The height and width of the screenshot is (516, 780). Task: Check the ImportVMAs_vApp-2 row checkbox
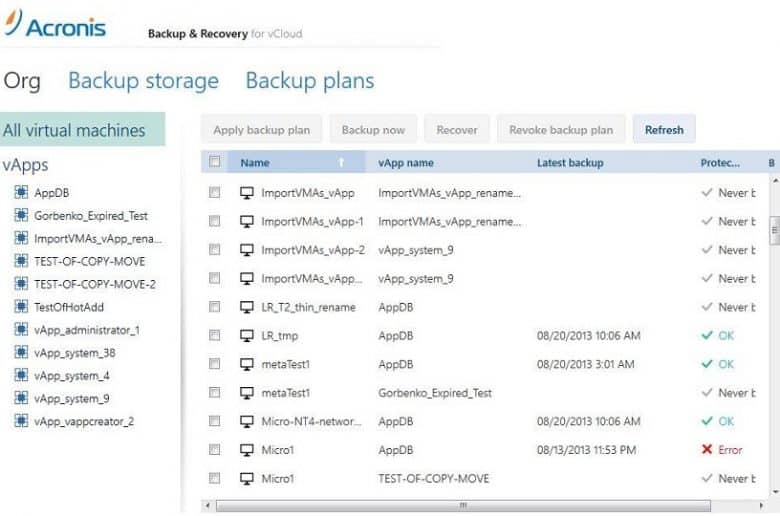point(214,249)
